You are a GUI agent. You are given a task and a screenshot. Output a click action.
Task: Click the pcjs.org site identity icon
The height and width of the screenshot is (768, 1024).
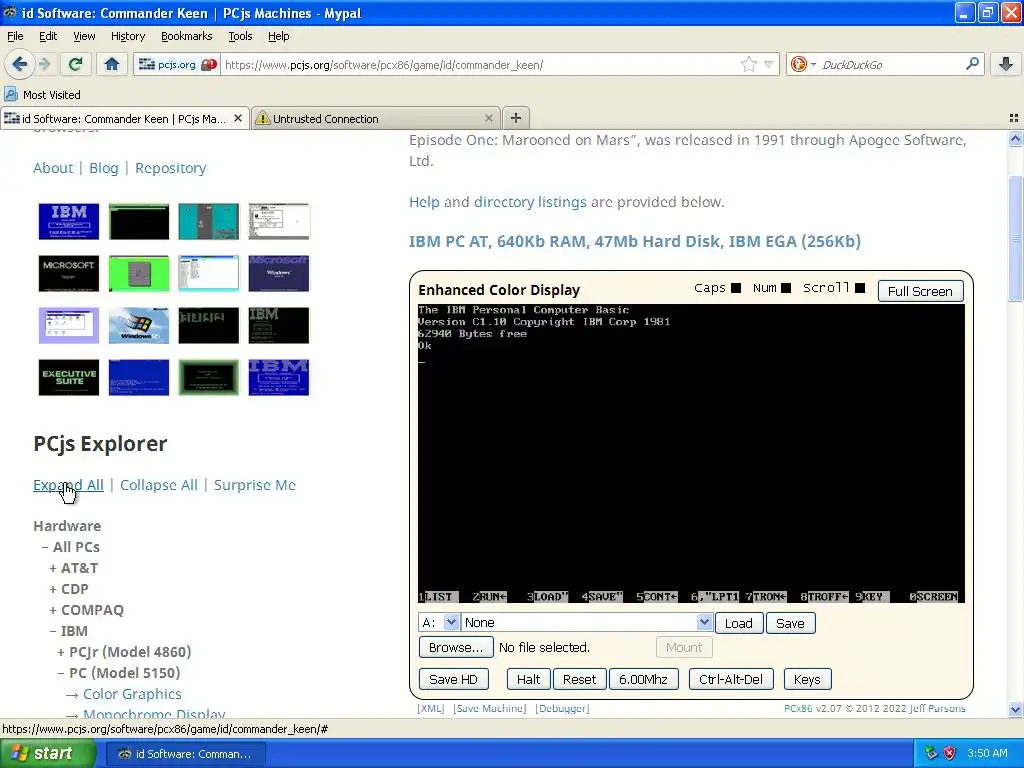[176, 65]
